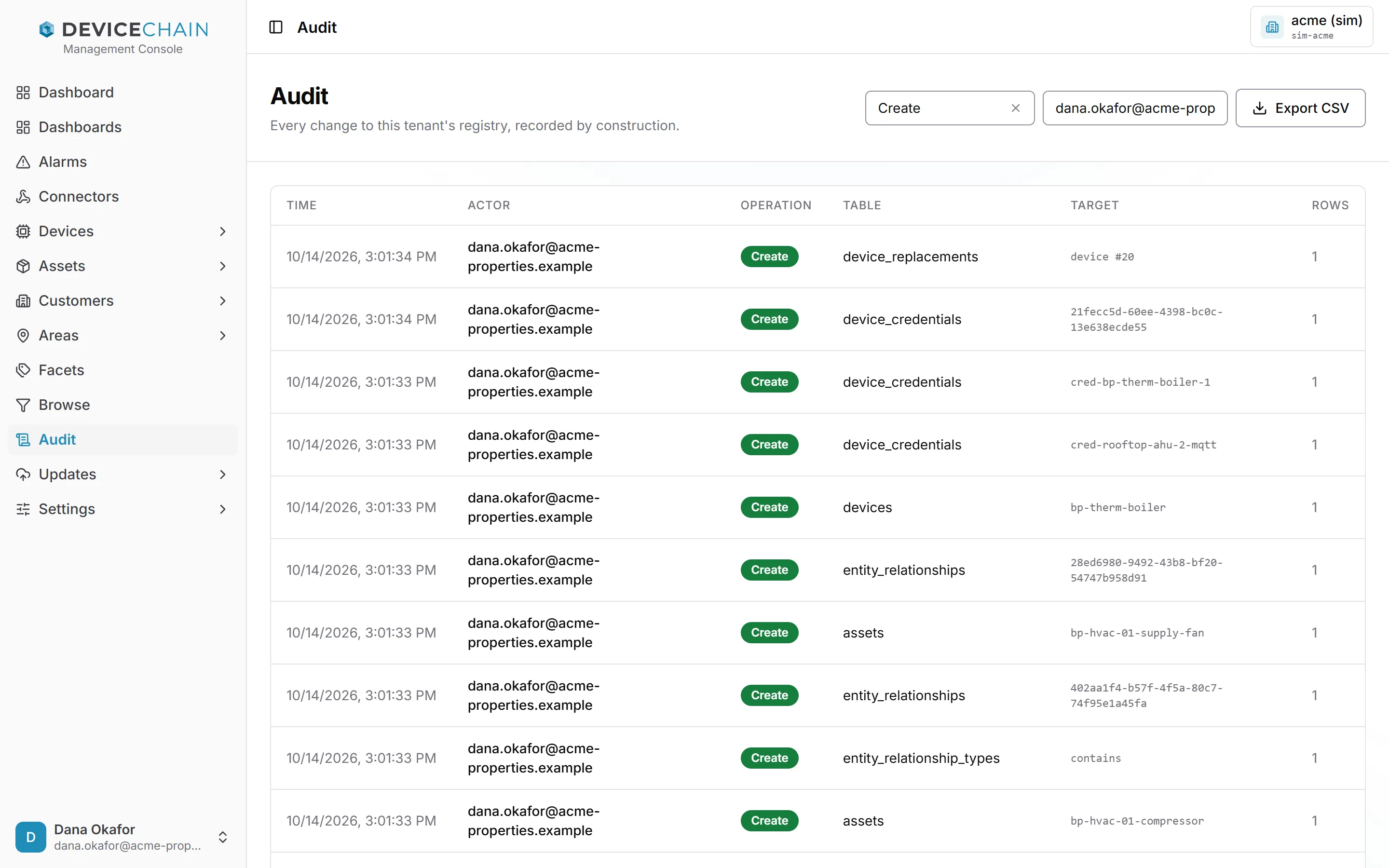Expand the Areas submenu chevron

coord(223,335)
